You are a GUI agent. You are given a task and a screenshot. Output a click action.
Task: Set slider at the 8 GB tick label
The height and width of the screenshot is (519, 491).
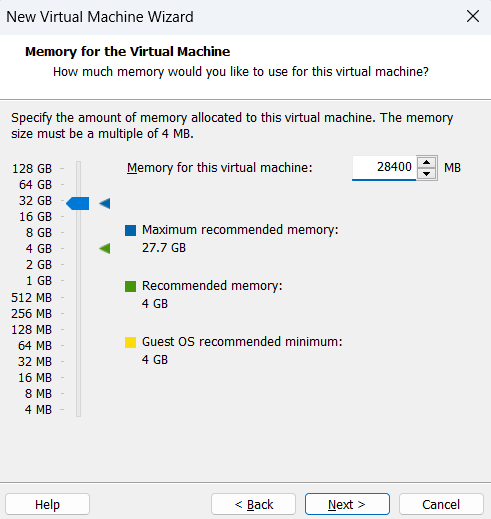[39, 233]
